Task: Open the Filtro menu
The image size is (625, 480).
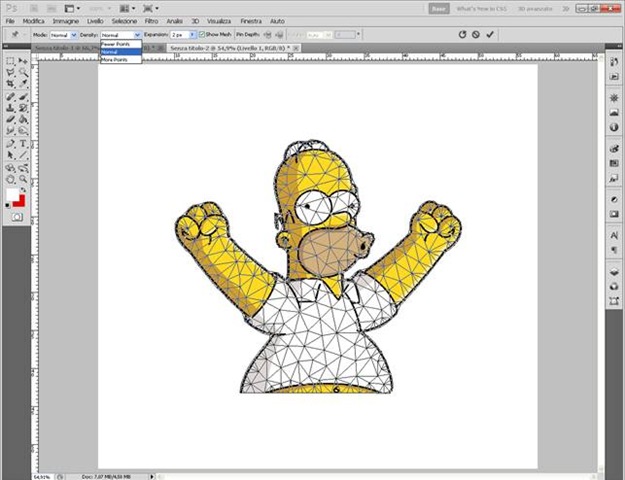Action: [151, 21]
